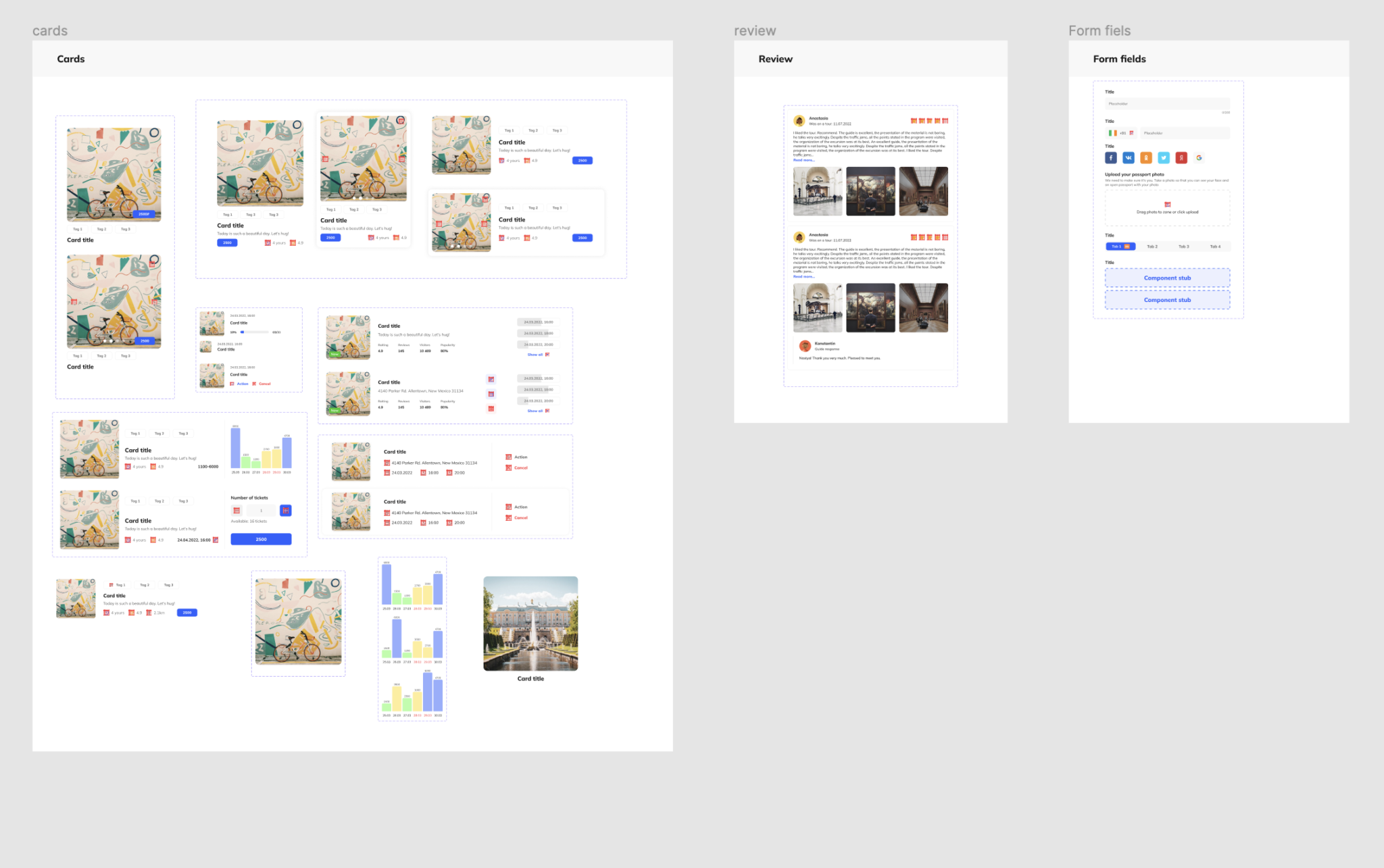Screen dimensions: 1384x868
Task: Click the Facebook share icon
Action: click(1111, 158)
